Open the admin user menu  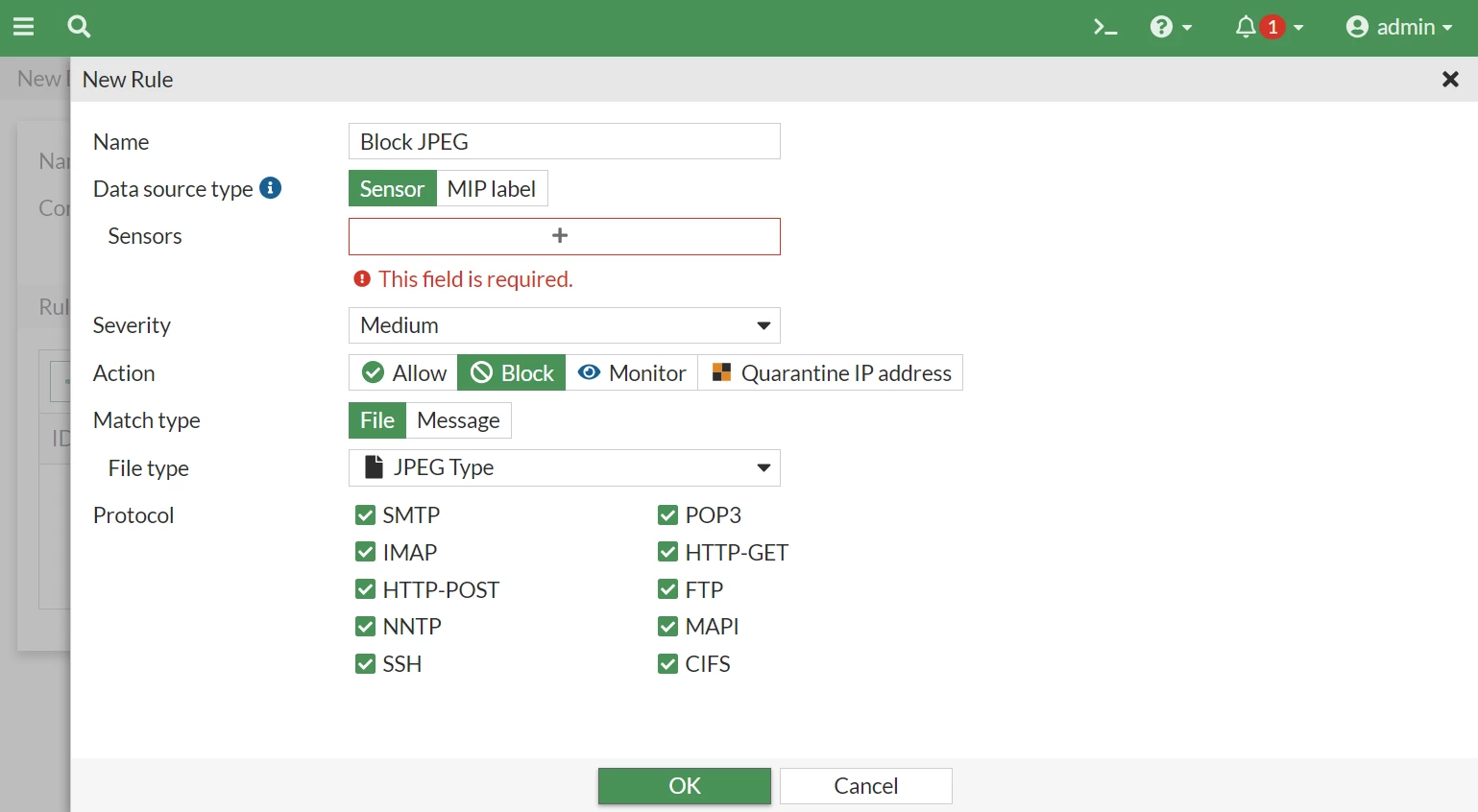[x=1399, y=27]
